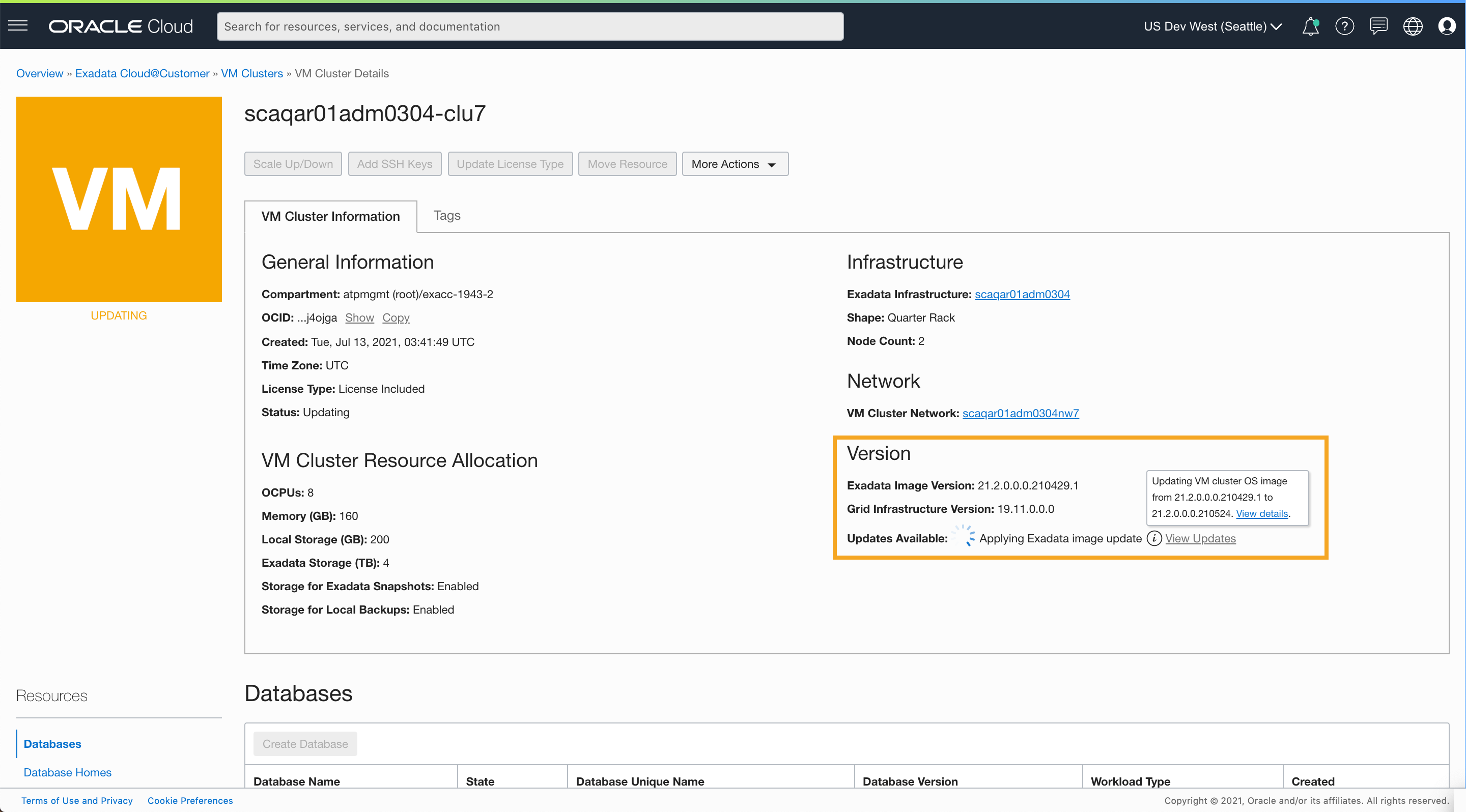Click the notifications bell icon
The height and width of the screenshot is (812, 1466).
1310,26
